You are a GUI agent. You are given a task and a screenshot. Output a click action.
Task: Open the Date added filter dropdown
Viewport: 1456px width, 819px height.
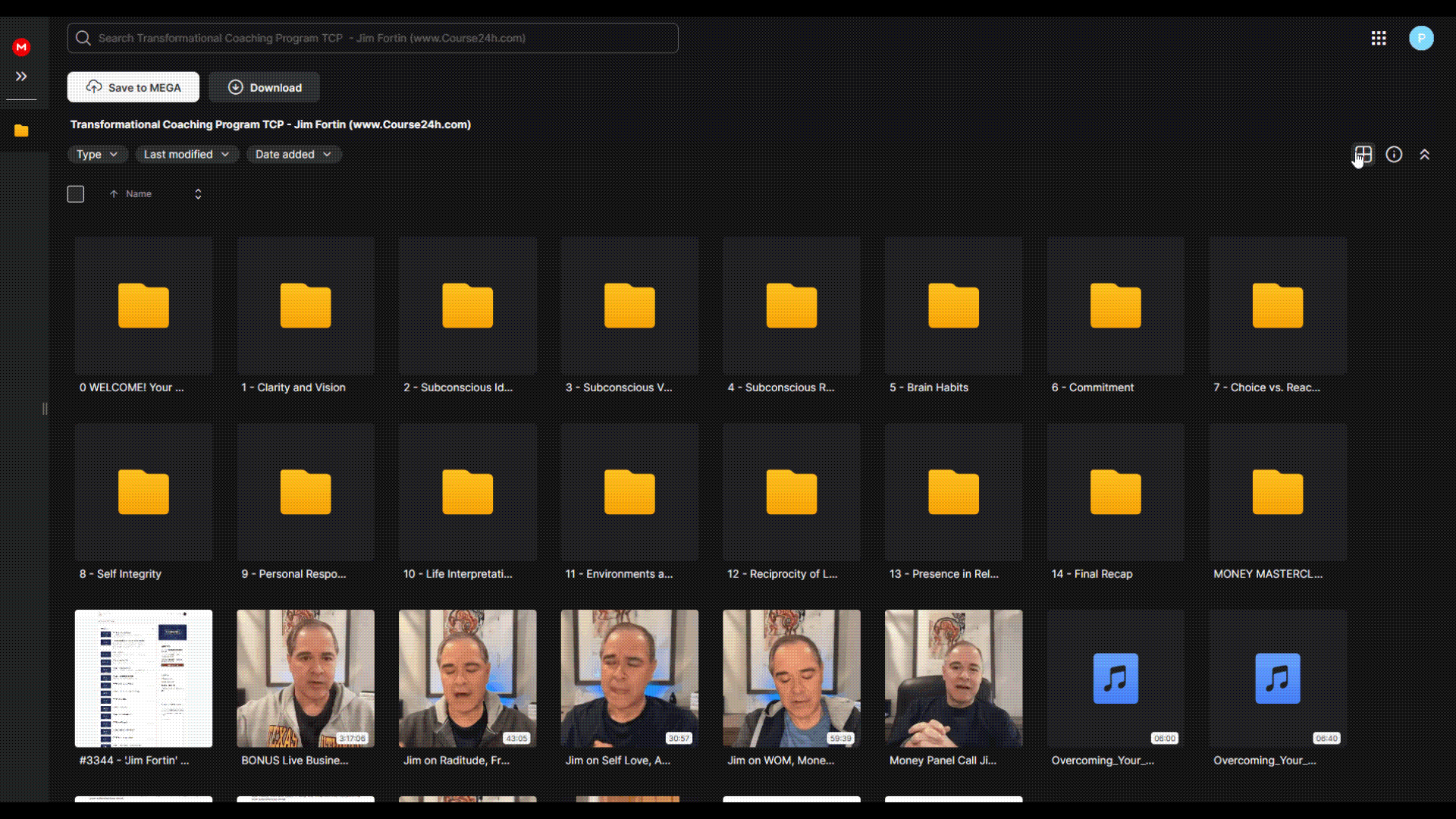[x=293, y=154]
